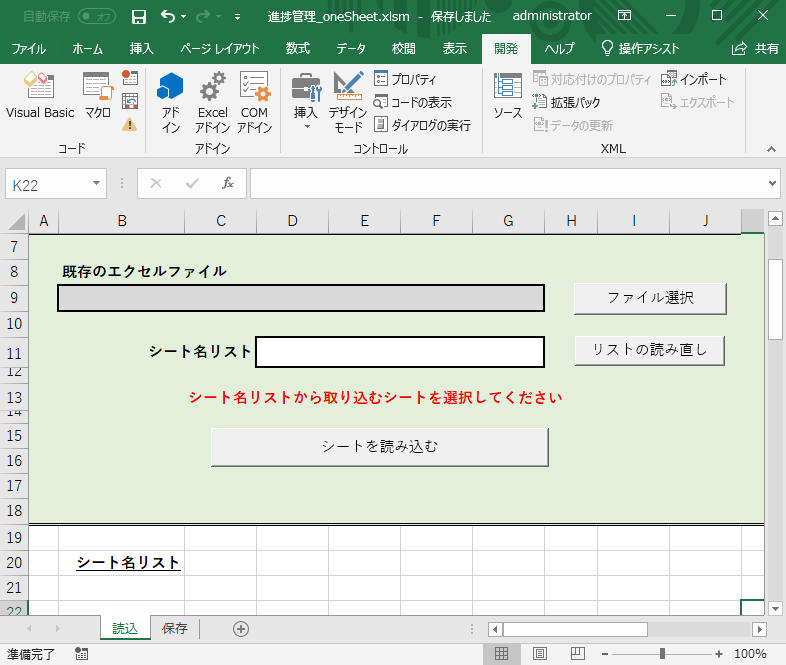
Task: Open the Undo history dropdown arrow
Action: pyautogui.click(x=183, y=17)
